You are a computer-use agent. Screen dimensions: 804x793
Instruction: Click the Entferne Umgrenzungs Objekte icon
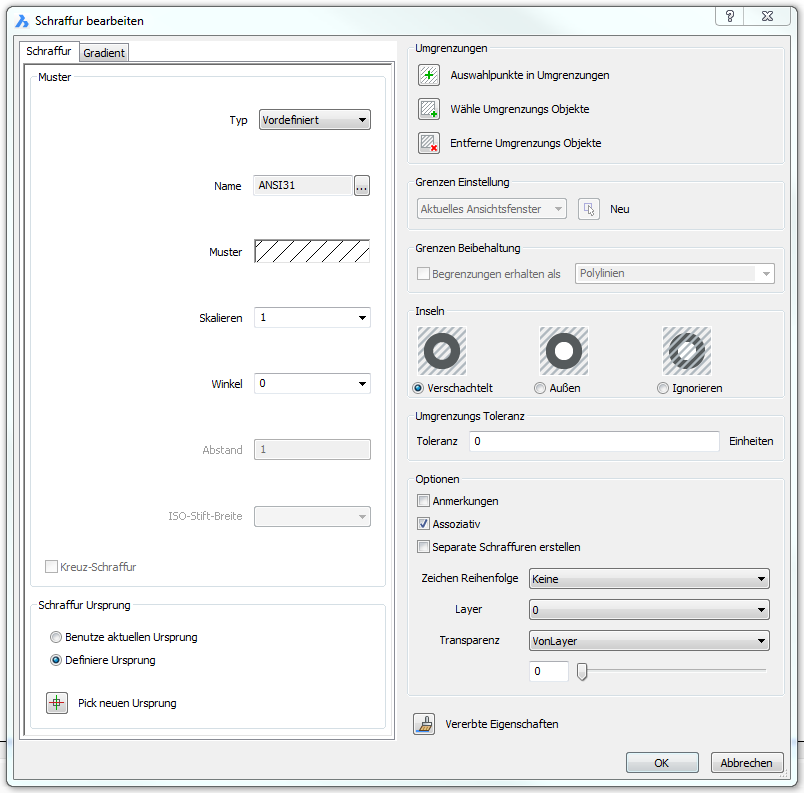429,143
